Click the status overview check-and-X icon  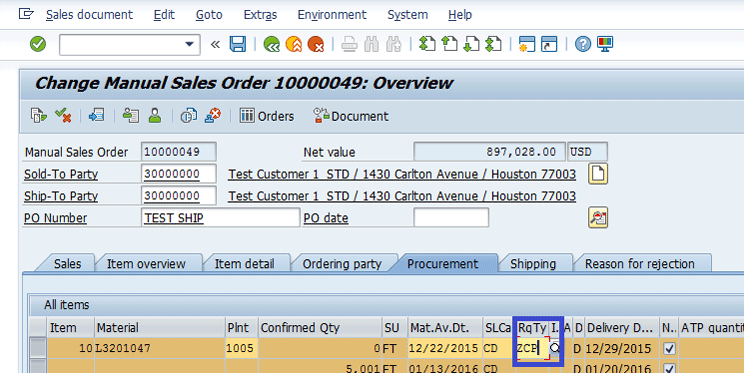pyautogui.click(x=63, y=115)
